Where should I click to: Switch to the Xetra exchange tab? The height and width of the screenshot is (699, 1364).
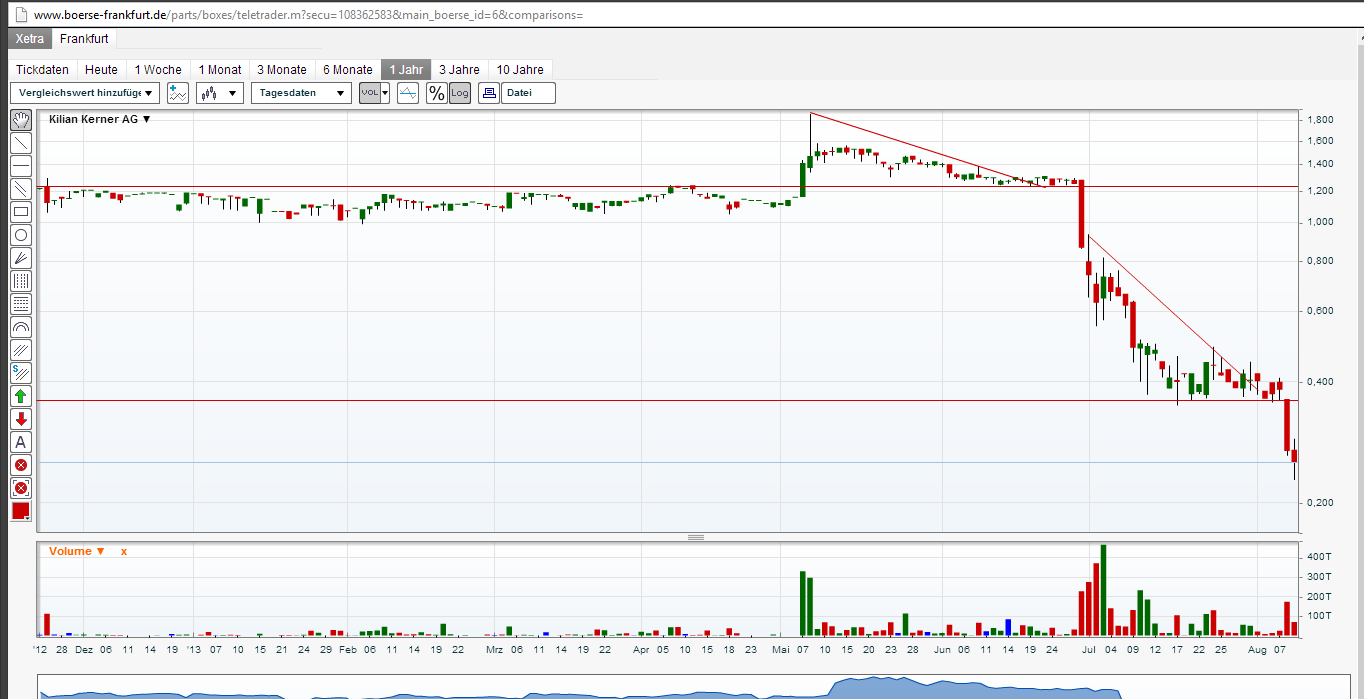click(x=30, y=38)
